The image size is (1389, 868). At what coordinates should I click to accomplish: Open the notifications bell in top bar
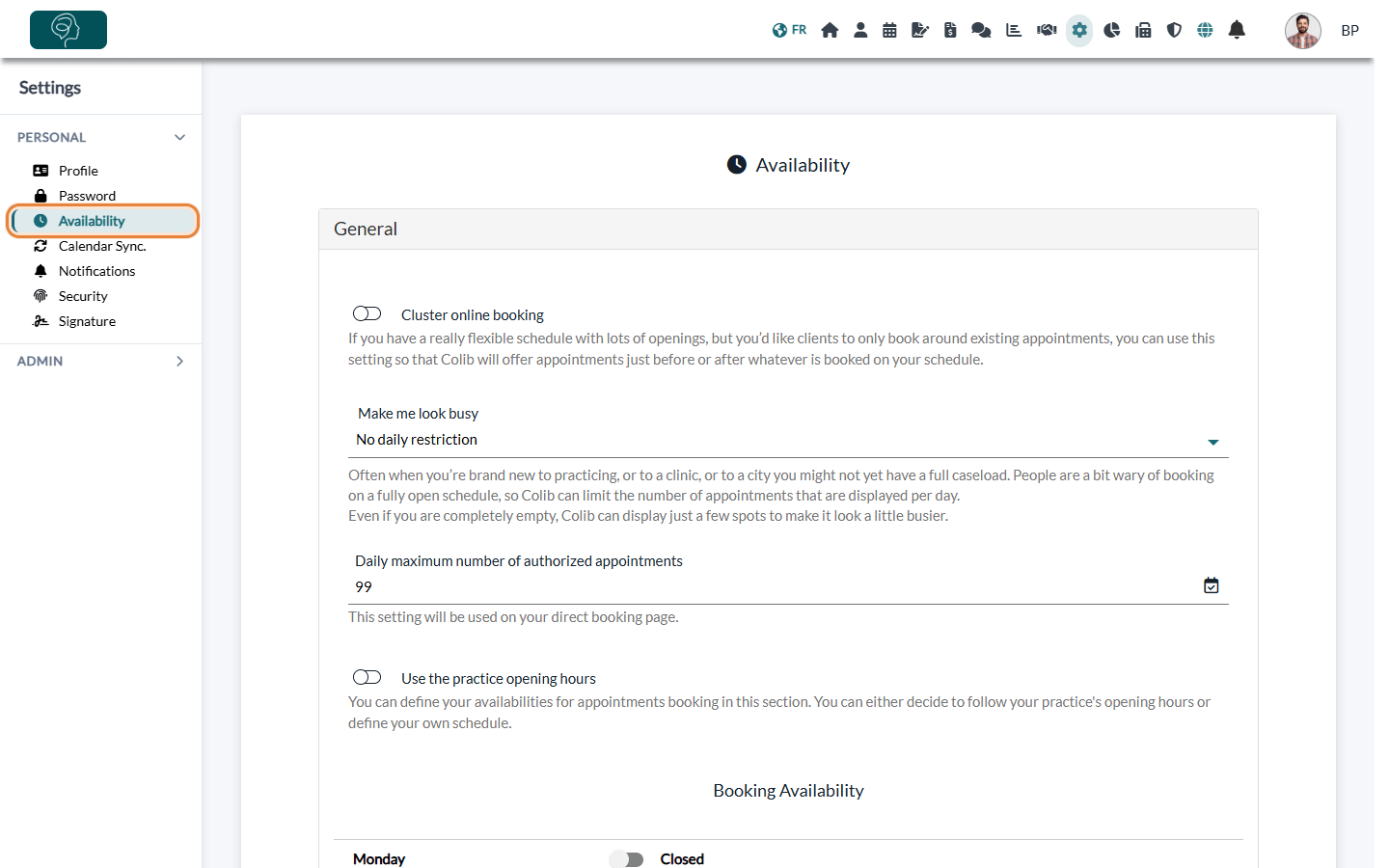1237,30
